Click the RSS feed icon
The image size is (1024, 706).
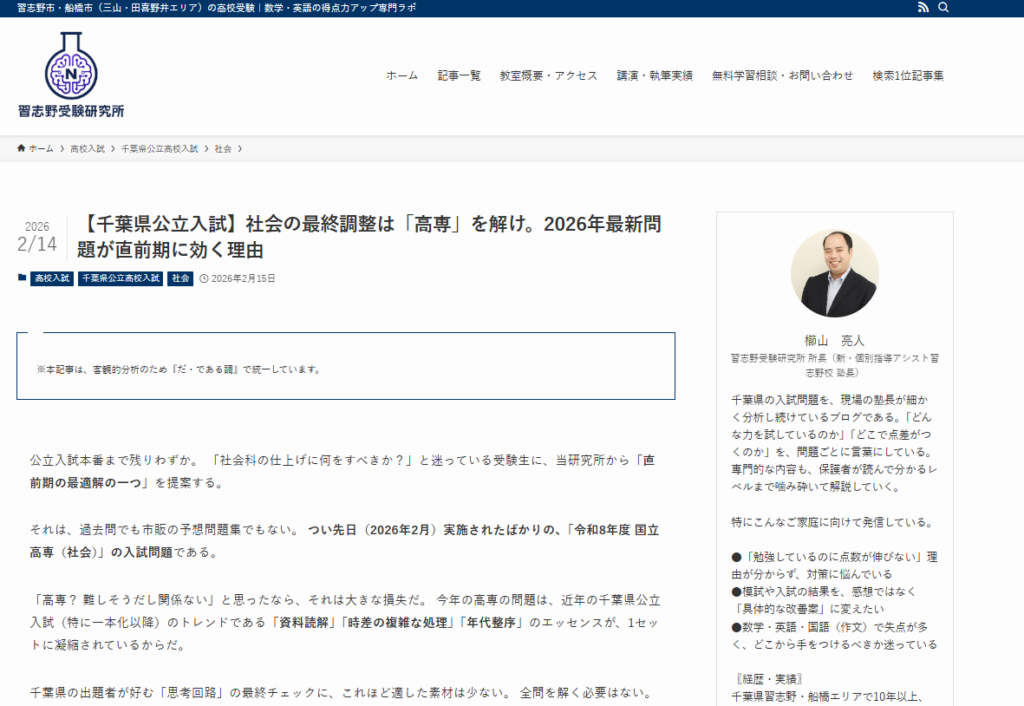pyautogui.click(x=922, y=8)
